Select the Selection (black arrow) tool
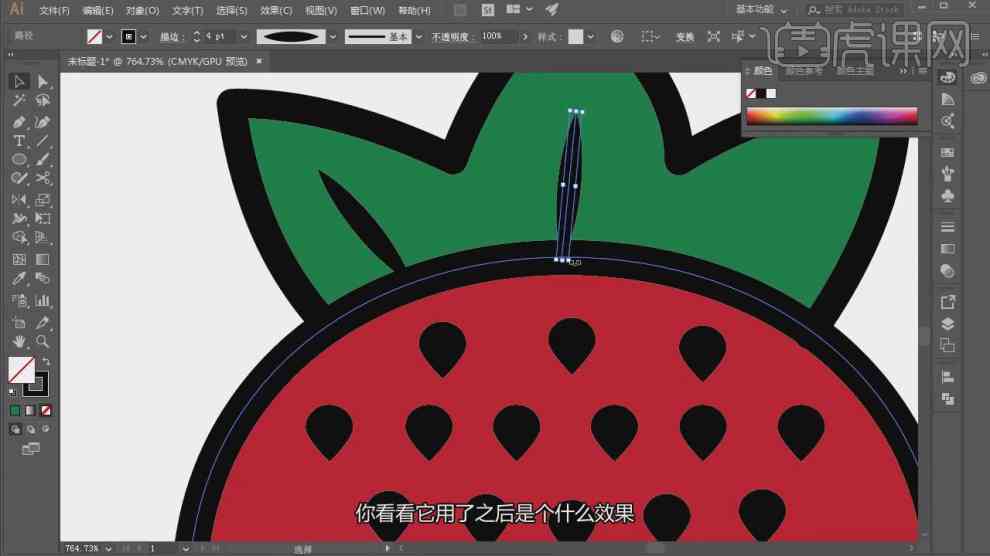 pos(18,81)
